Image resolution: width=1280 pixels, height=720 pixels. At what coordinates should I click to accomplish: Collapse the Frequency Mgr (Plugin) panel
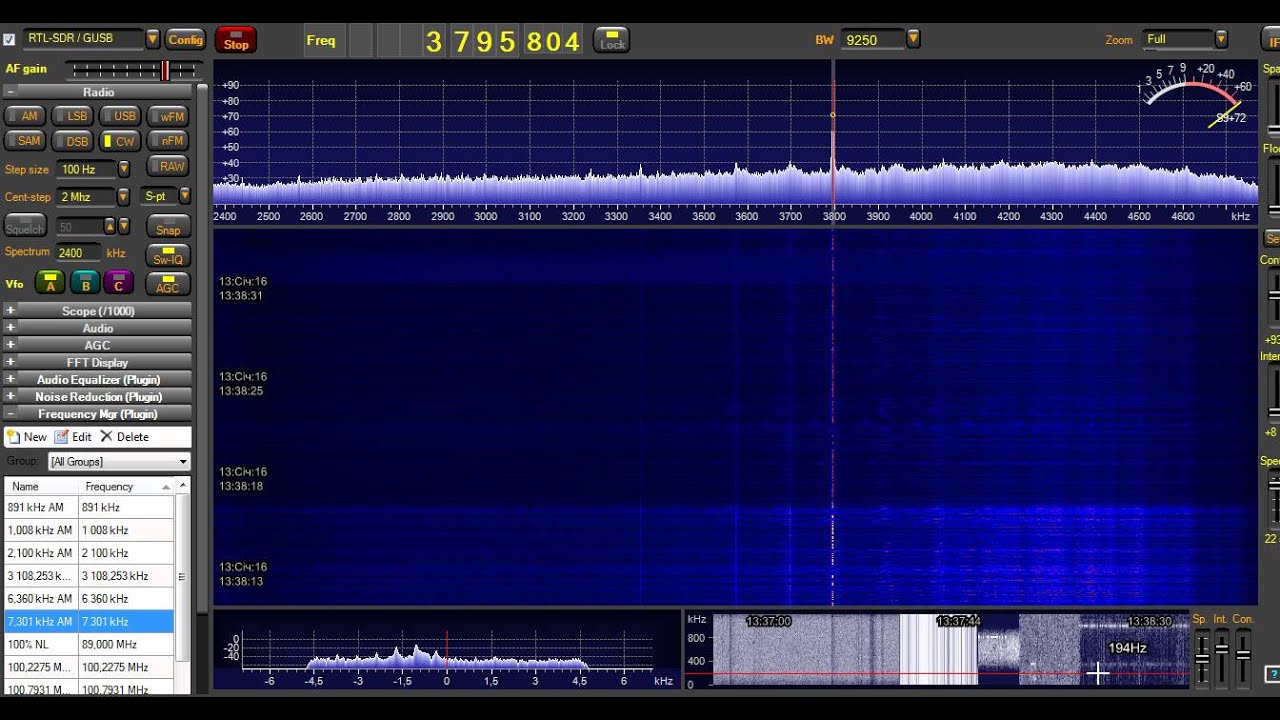click(x=10, y=414)
